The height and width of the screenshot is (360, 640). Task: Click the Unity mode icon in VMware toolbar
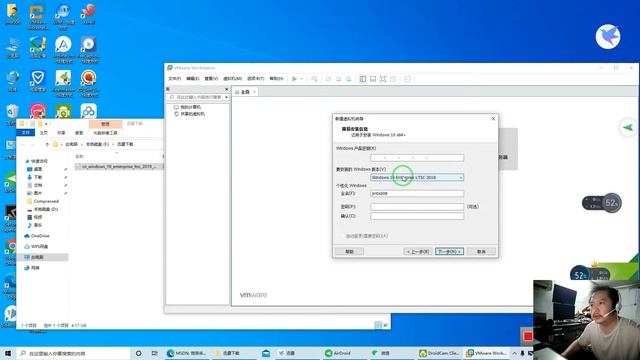pos(393,79)
